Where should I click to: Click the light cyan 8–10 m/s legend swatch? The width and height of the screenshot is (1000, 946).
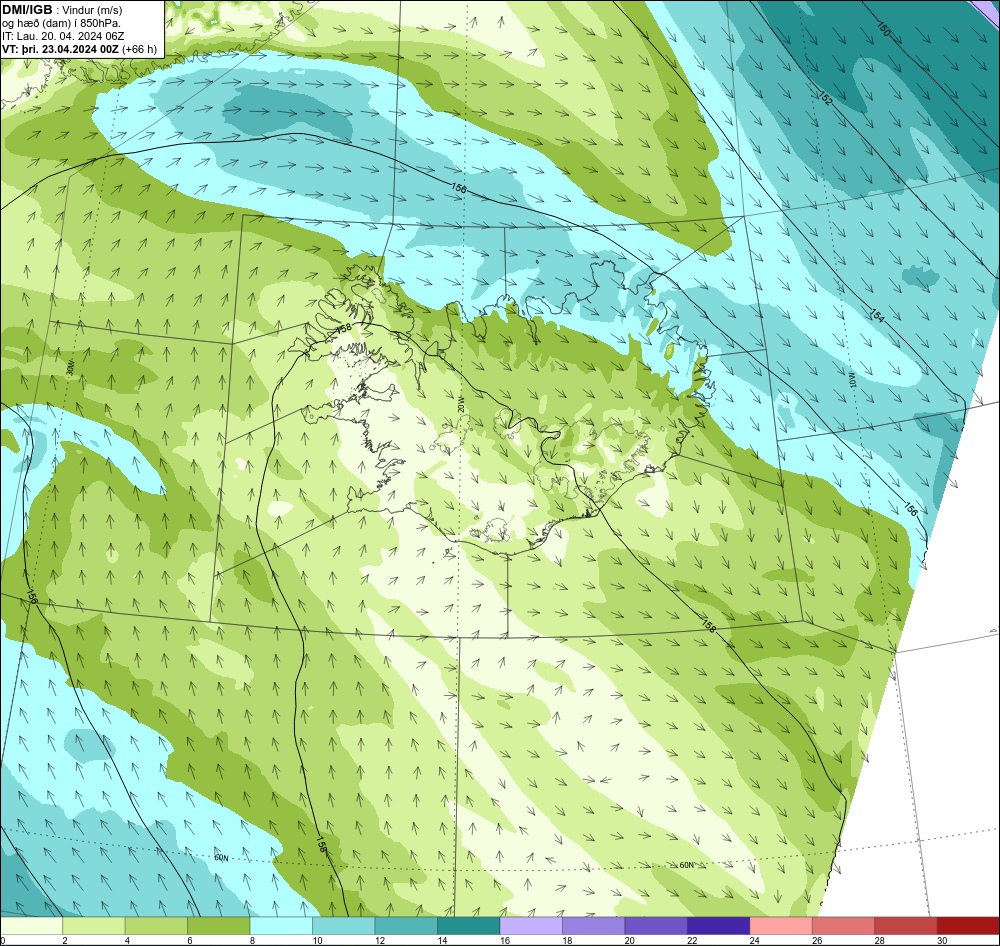coord(281,926)
